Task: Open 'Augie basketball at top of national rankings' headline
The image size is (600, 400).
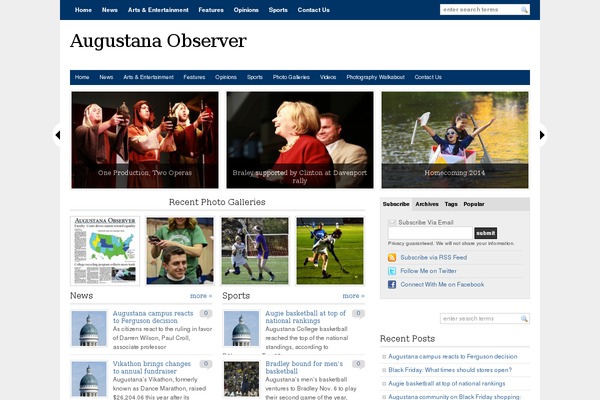Action: (x=305, y=317)
